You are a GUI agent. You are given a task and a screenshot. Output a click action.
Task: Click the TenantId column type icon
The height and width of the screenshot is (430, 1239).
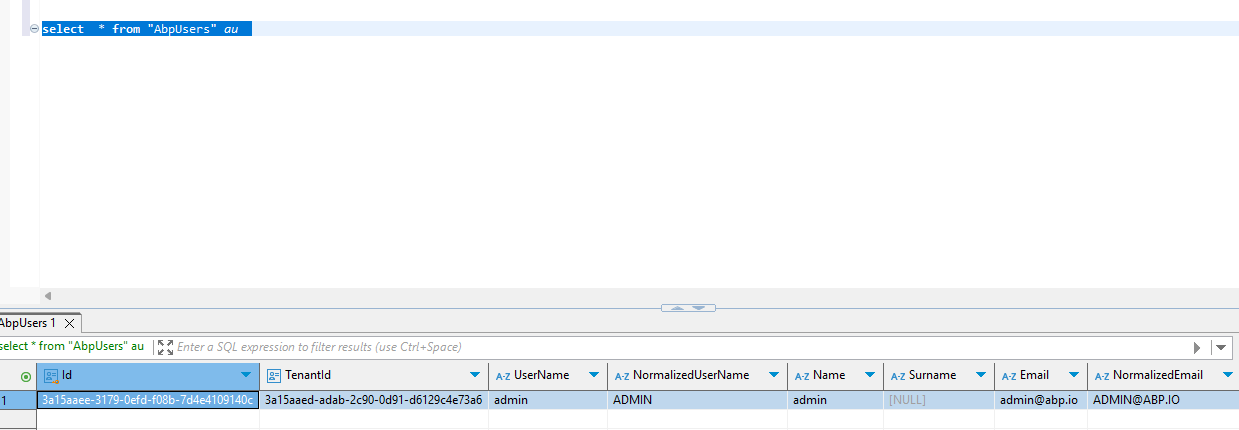274,376
